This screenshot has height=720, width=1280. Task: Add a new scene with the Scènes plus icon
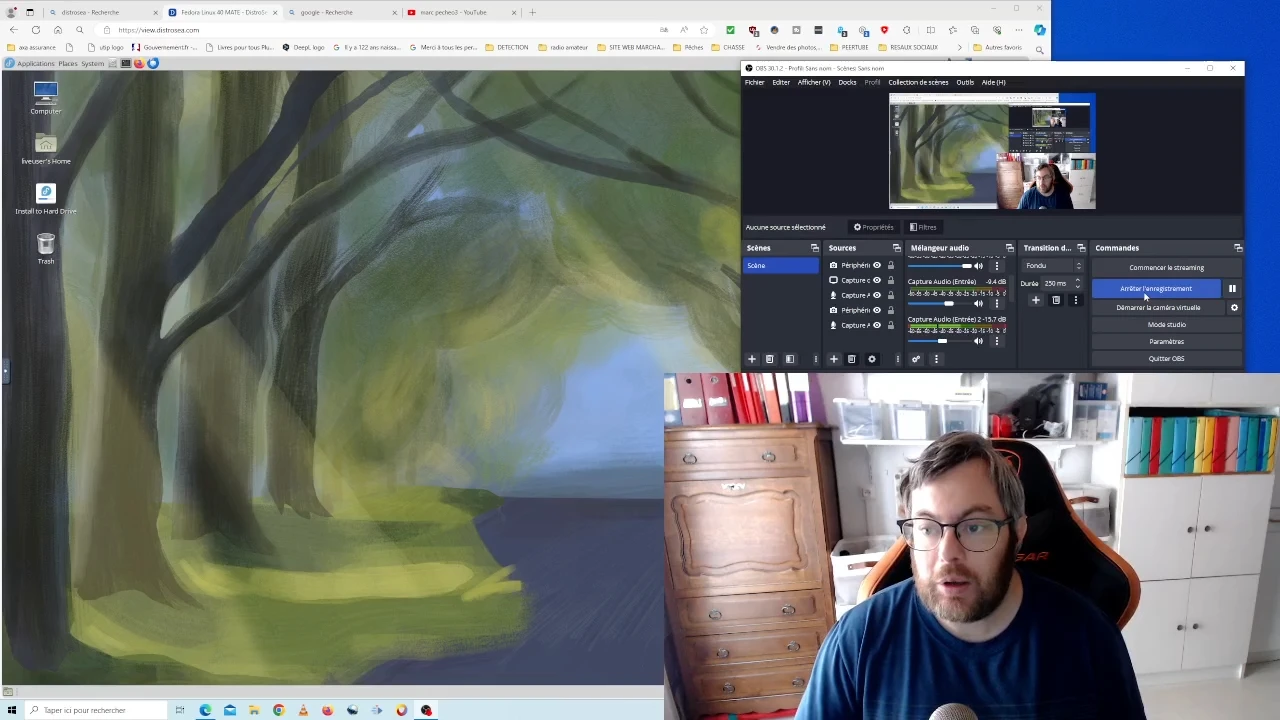click(x=752, y=359)
